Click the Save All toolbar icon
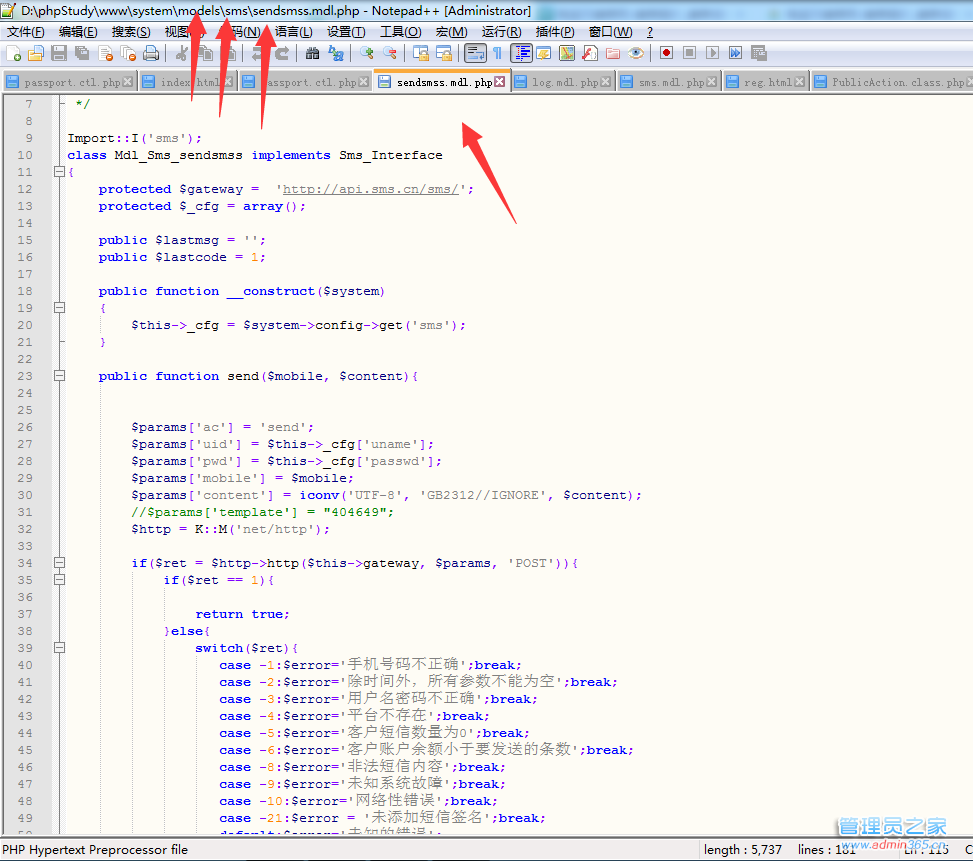Viewport: 973px width, 861px height. coord(82,53)
